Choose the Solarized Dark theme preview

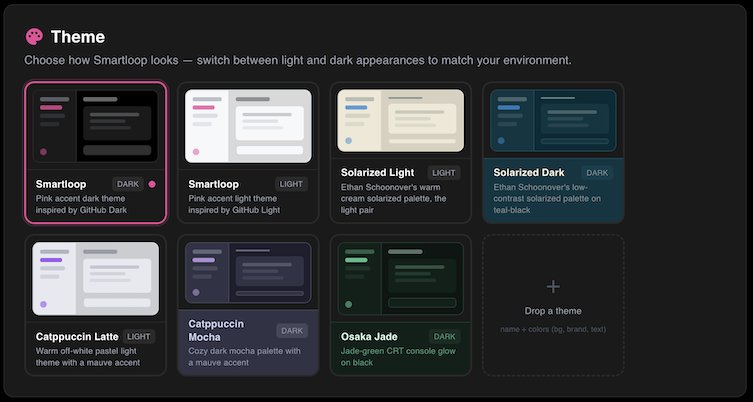pyautogui.click(x=553, y=121)
